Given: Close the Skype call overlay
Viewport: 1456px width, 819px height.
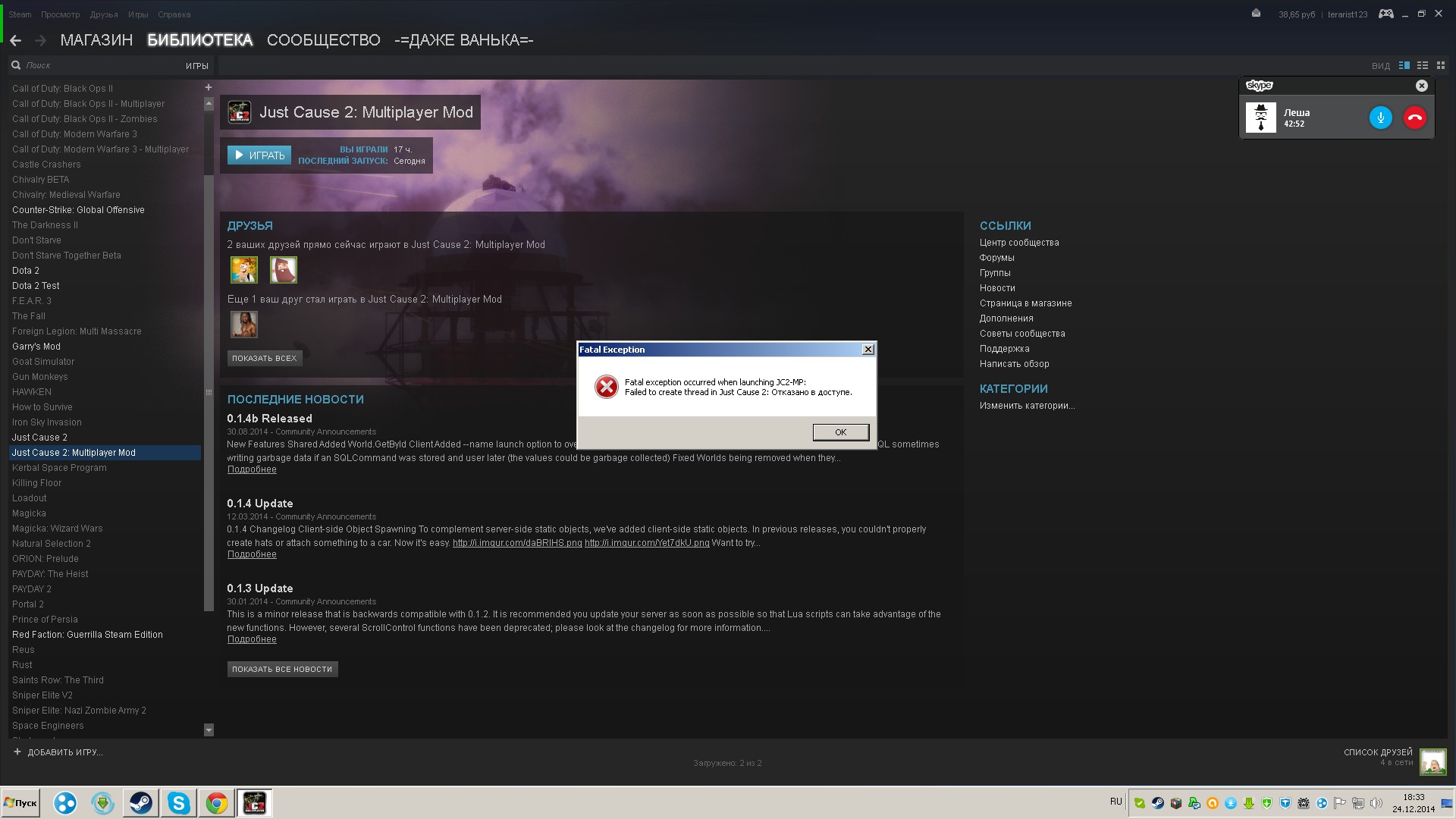Looking at the screenshot, I should [x=1422, y=86].
